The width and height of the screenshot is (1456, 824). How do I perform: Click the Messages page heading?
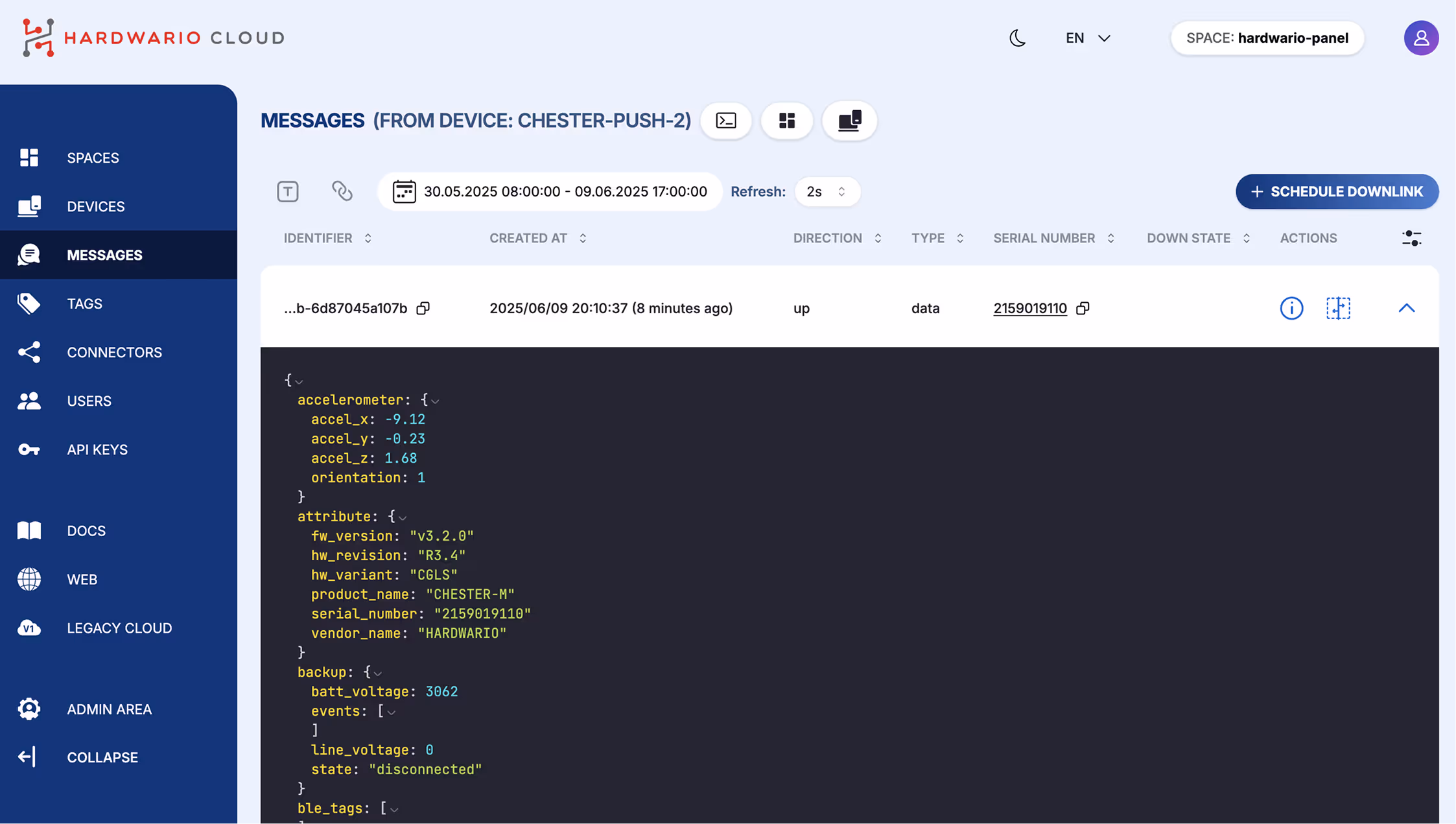click(x=312, y=121)
